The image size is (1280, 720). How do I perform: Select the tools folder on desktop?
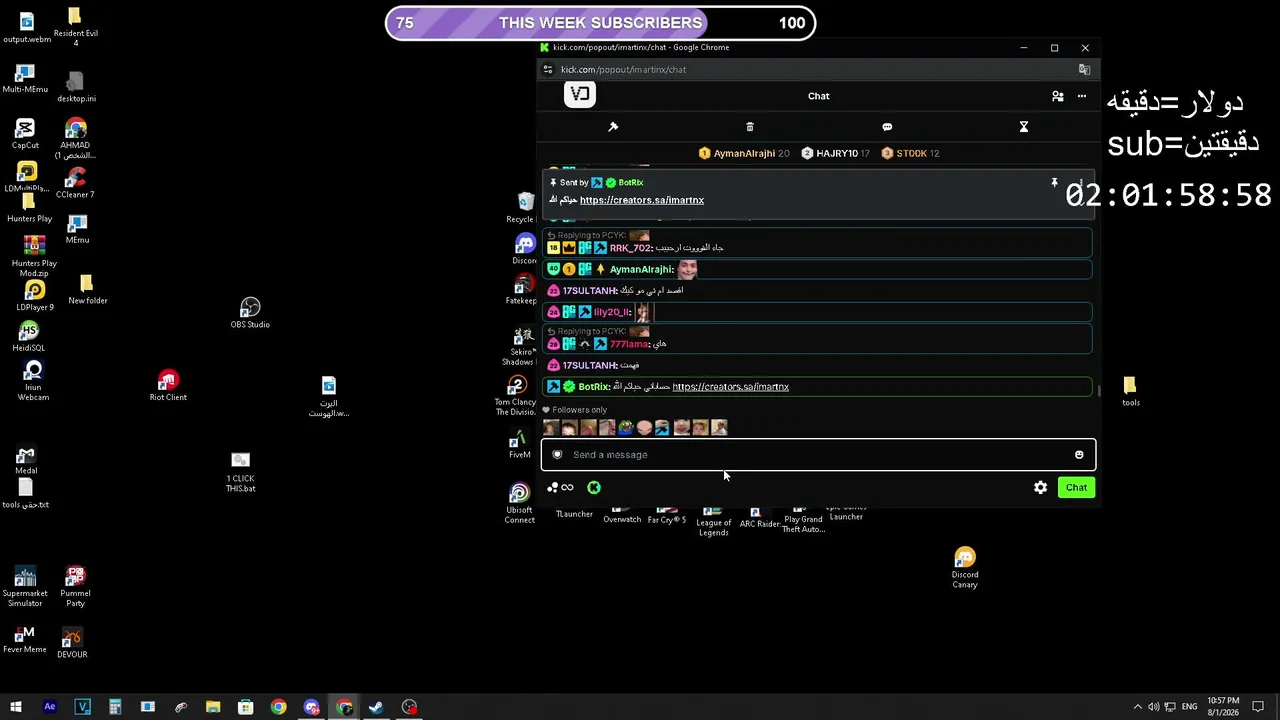tap(1130, 391)
